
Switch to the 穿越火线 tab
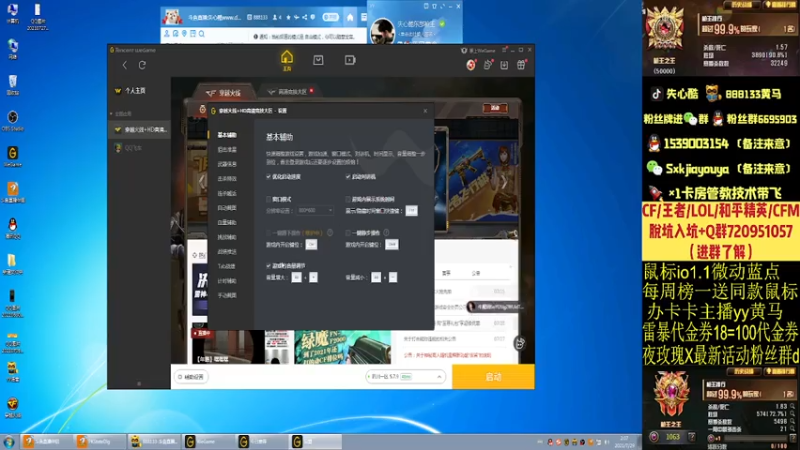(223, 93)
